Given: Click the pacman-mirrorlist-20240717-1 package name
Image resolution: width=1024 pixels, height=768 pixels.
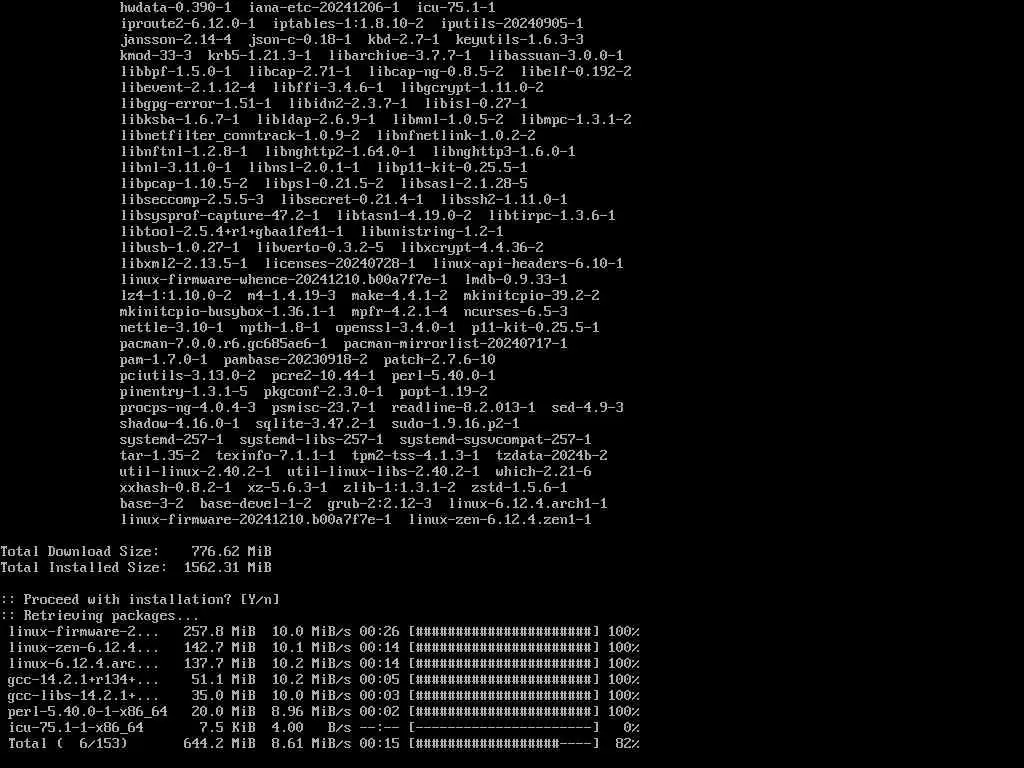Looking at the screenshot, I should pos(456,344).
